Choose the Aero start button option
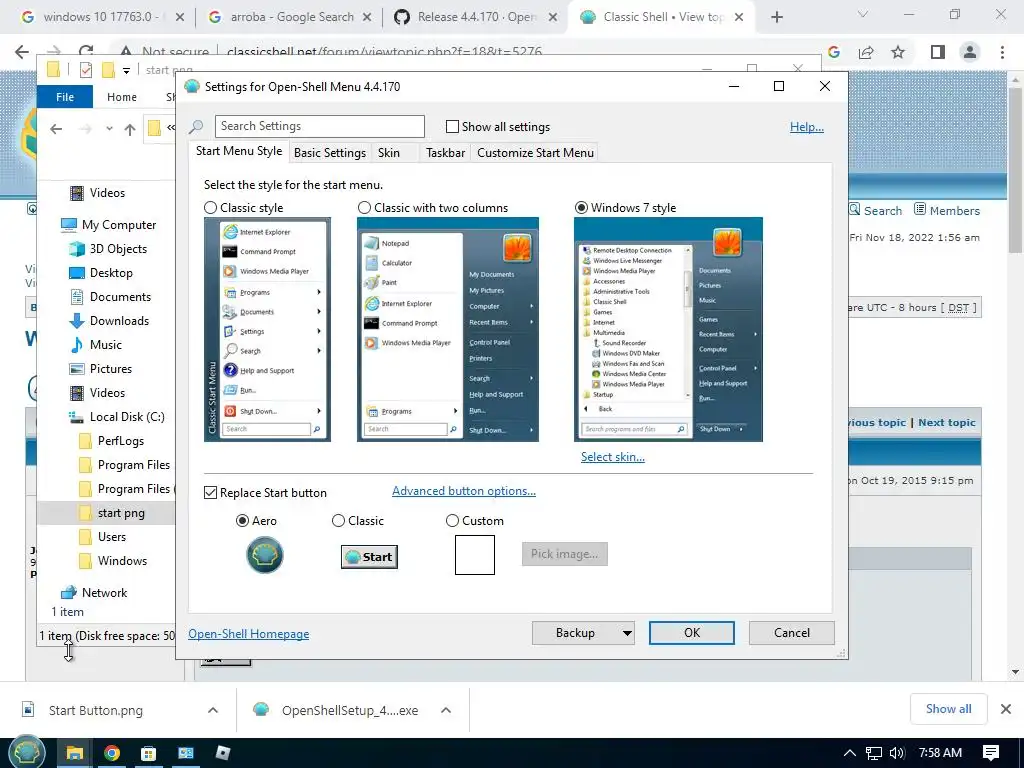Viewport: 1024px width, 768px height. [x=242, y=520]
